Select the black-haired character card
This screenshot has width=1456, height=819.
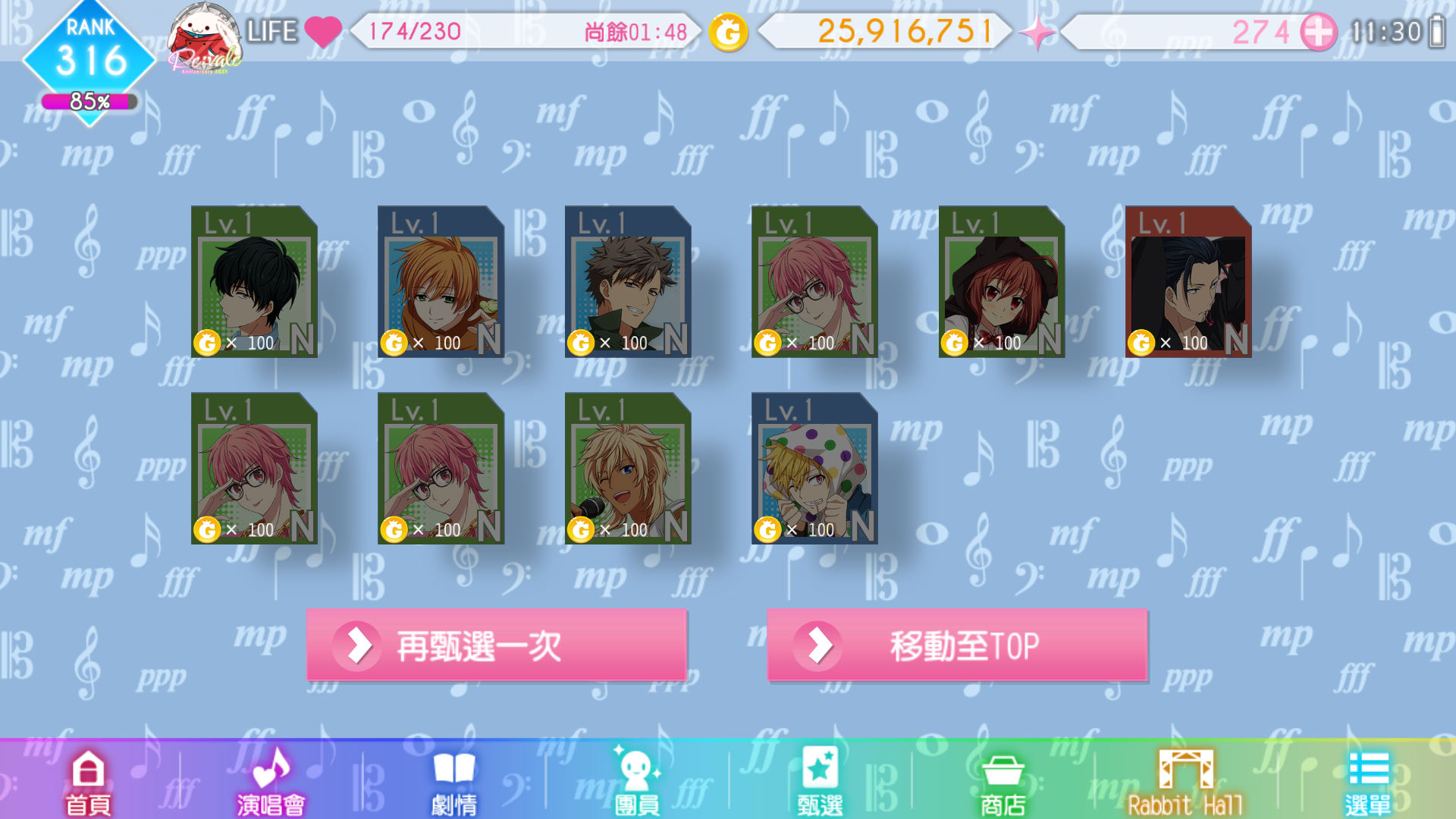click(x=254, y=281)
